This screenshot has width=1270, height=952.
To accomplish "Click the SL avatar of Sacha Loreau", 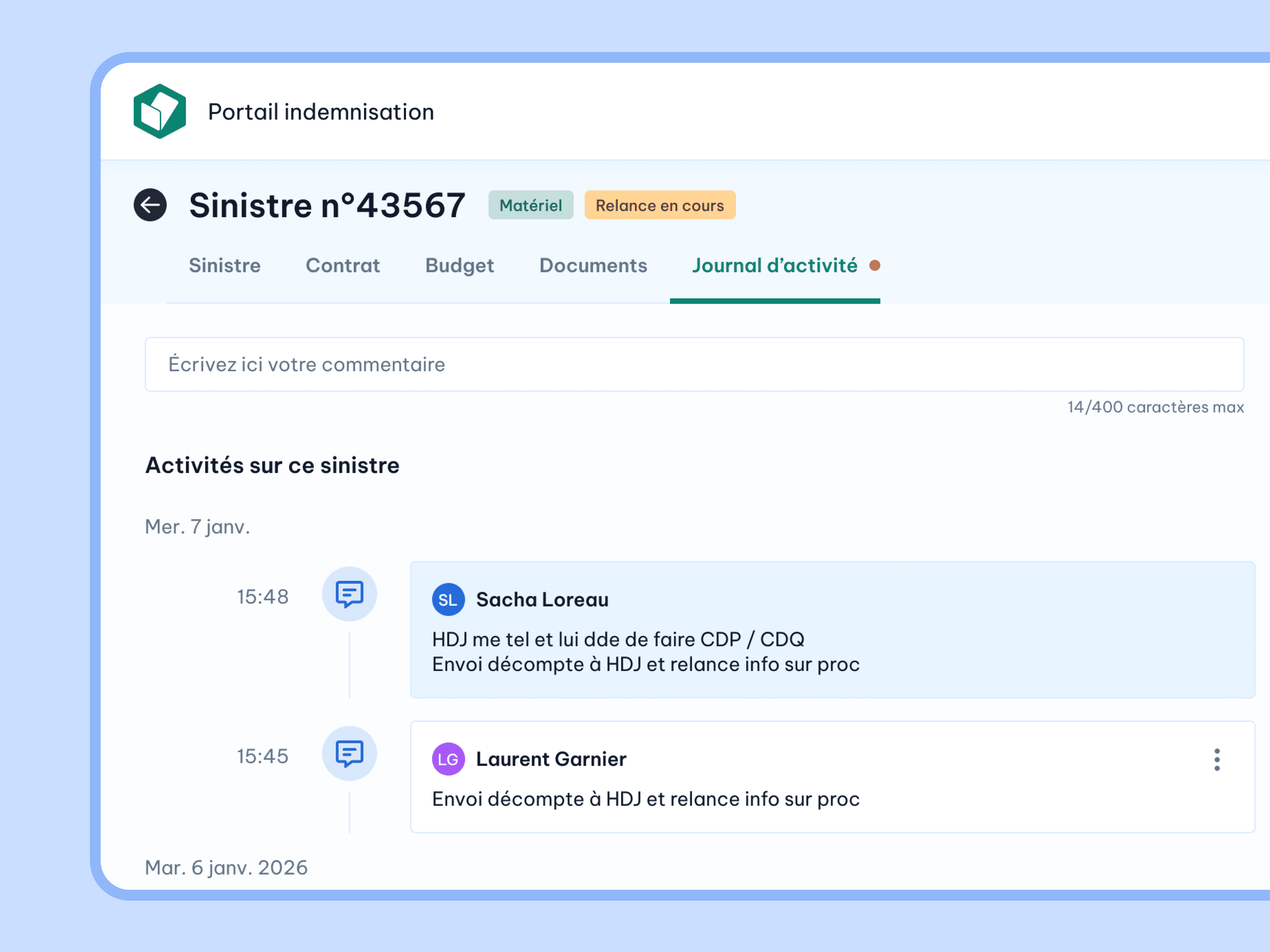I will coord(448,600).
